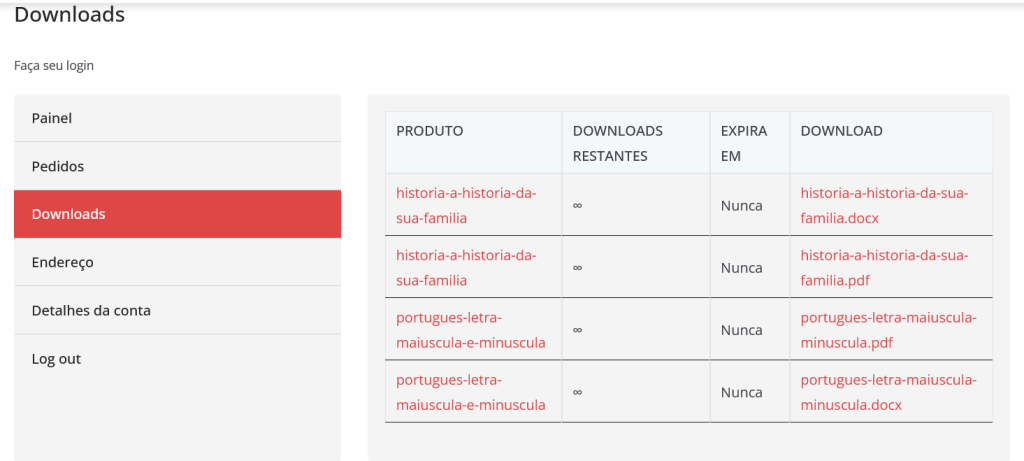Open historia product link in the .pdf row

466,267
